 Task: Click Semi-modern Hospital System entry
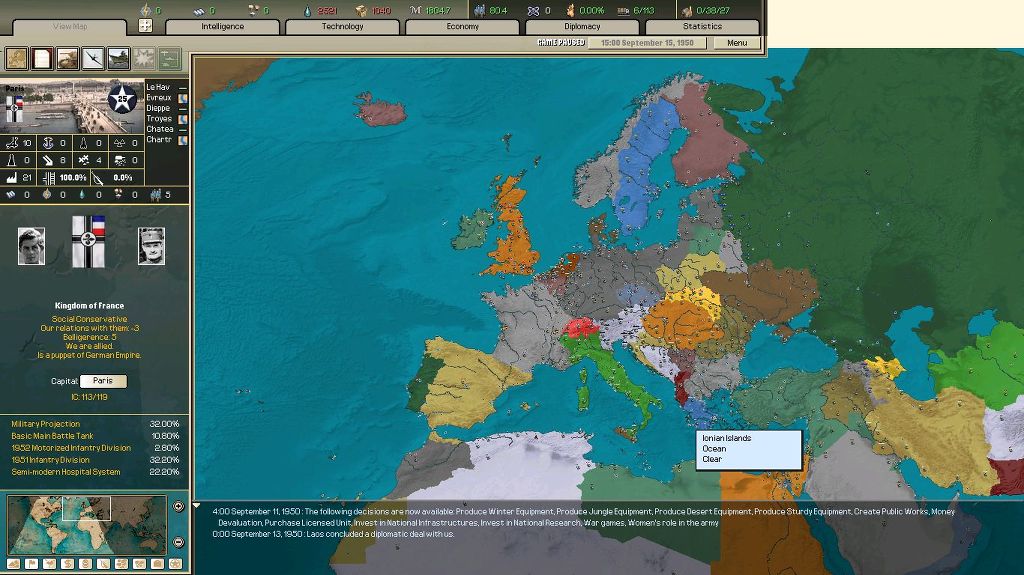(95, 472)
